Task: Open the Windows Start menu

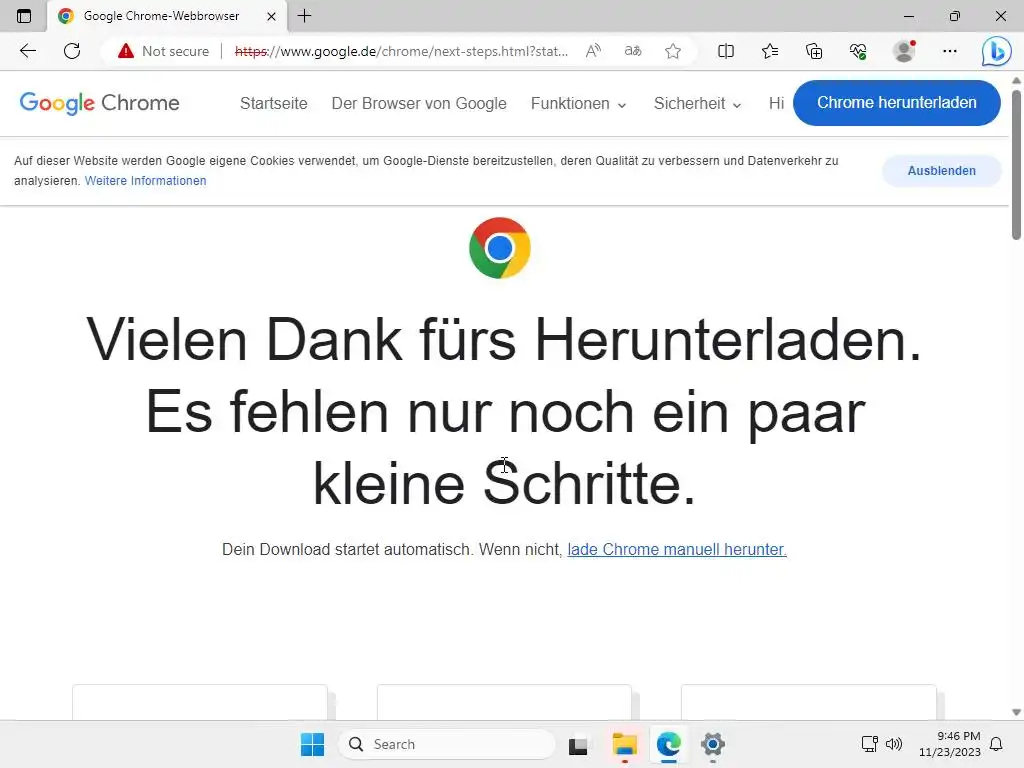Action: click(312, 744)
